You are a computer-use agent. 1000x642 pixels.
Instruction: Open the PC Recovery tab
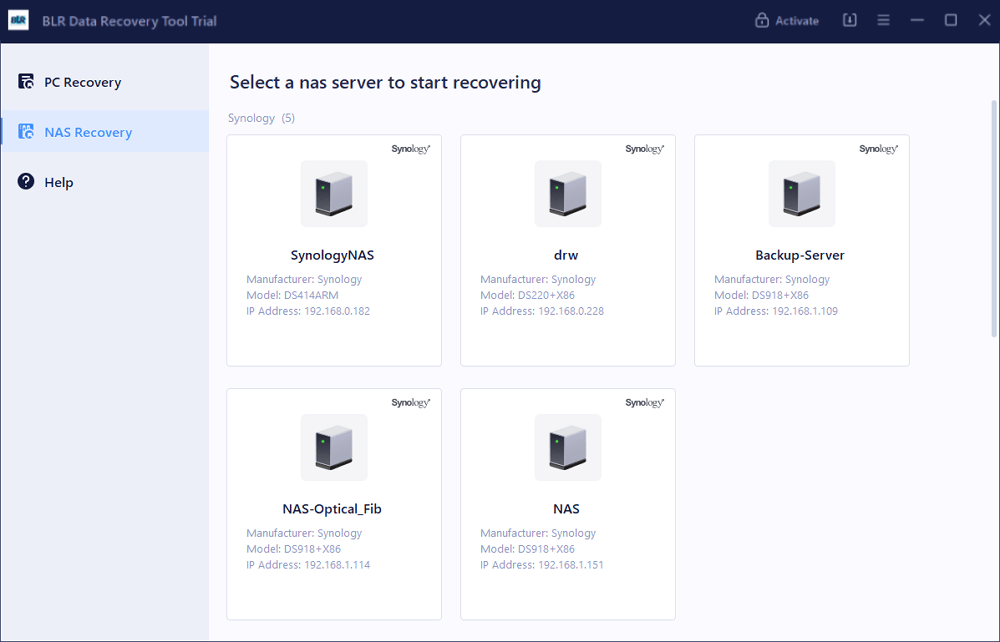pyautogui.click(x=105, y=82)
